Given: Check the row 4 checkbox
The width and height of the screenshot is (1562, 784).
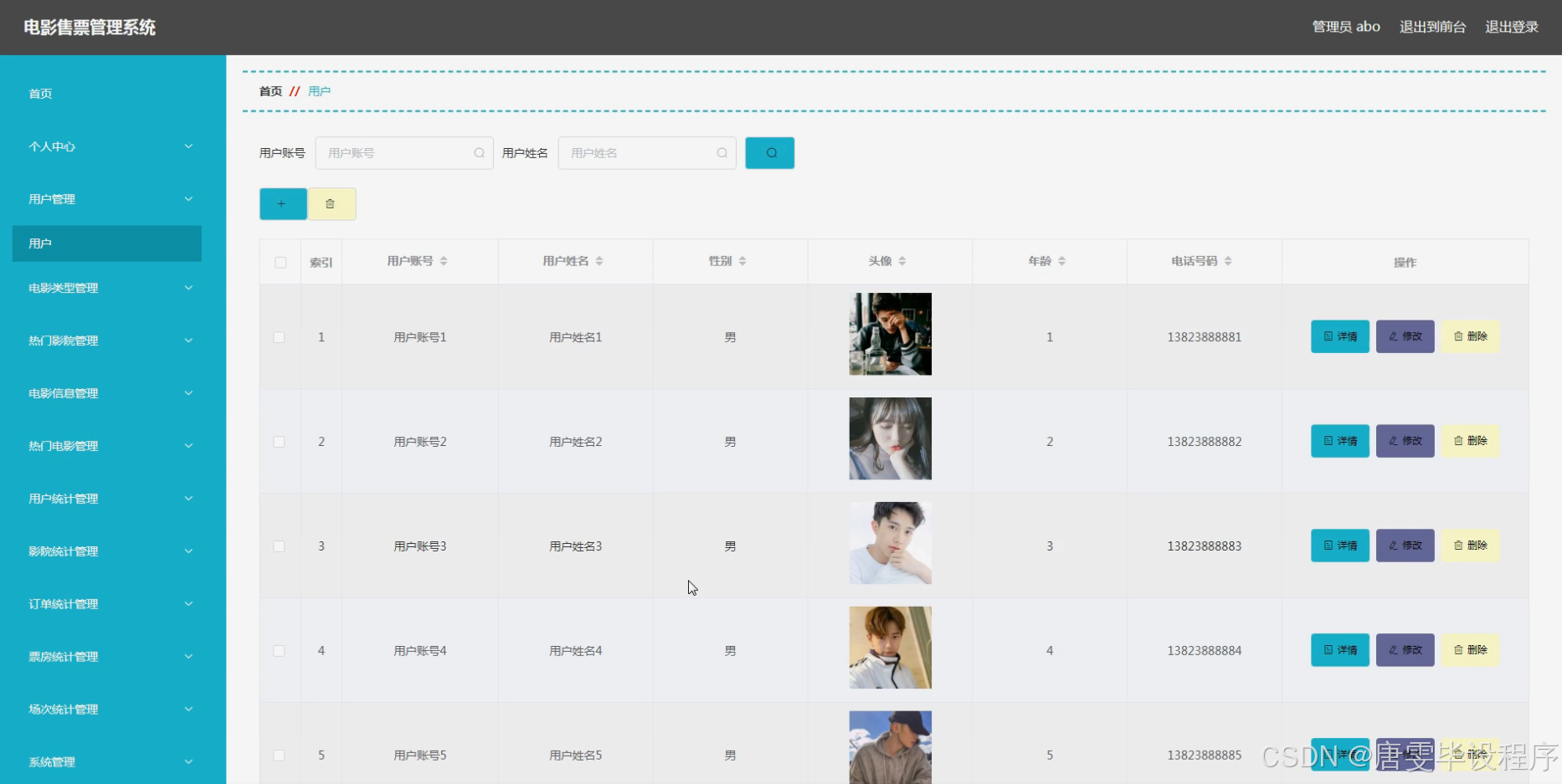Looking at the screenshot, I should click(x=279, y=651).
